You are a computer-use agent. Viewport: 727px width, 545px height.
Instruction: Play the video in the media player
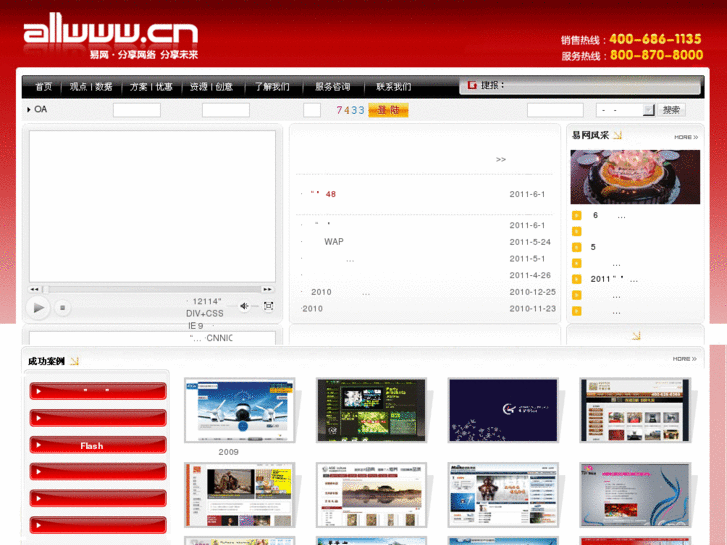(38, 308)
